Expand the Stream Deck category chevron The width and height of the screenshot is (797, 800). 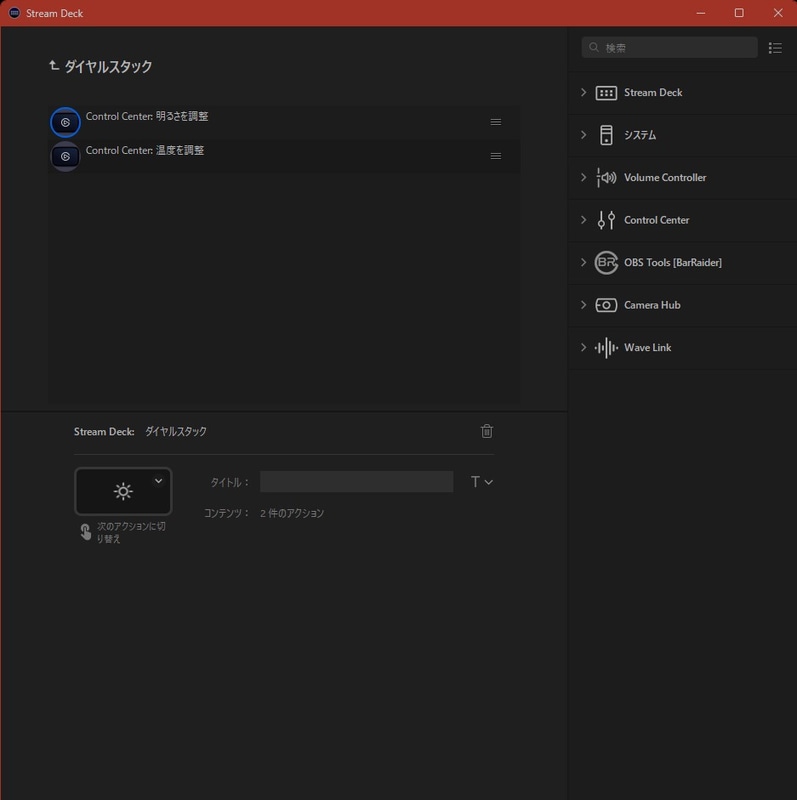[x=584, y=93]
